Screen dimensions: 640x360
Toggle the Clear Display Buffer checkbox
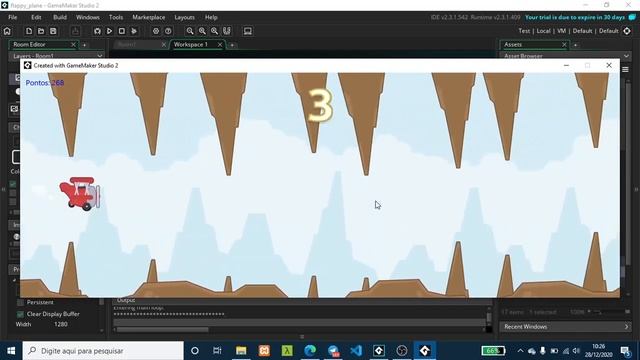tap(20, 314)
